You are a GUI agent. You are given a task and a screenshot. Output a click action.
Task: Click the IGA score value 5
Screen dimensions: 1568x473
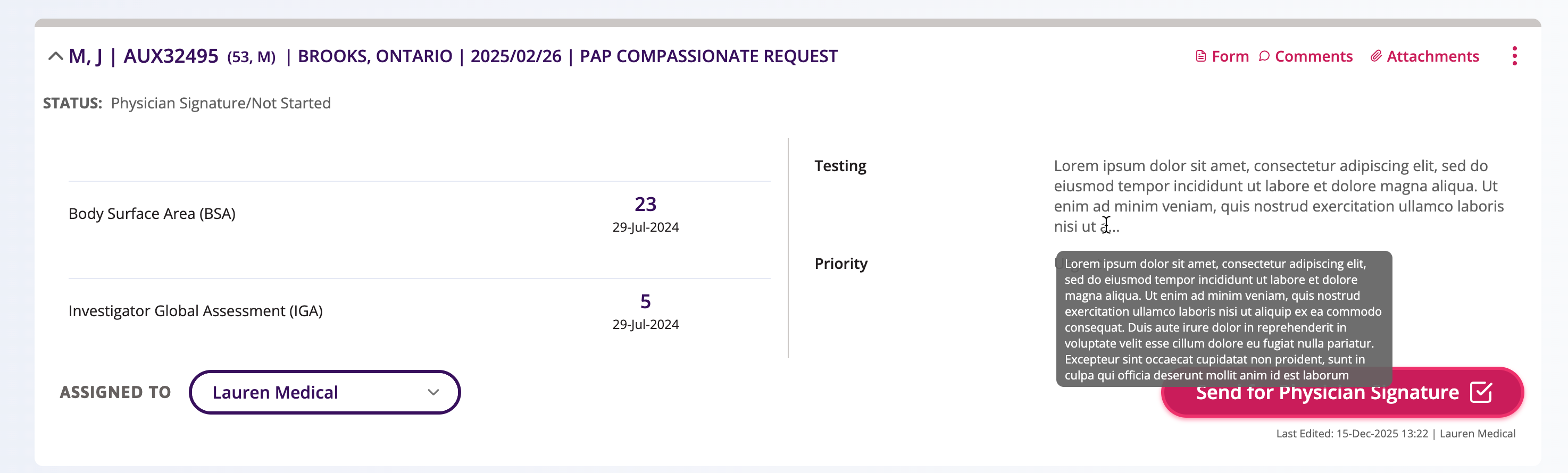(x=645, y=301)
